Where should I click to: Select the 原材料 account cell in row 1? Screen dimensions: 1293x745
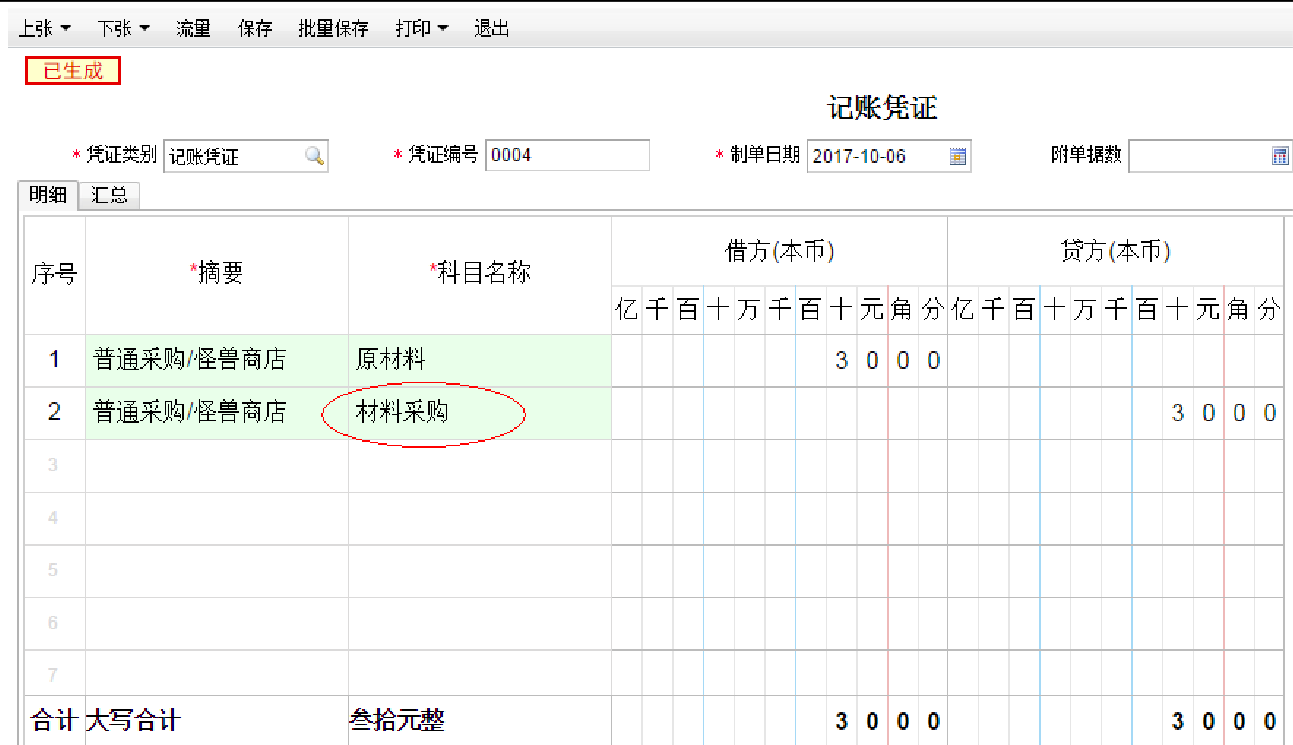tap(479, 360)
